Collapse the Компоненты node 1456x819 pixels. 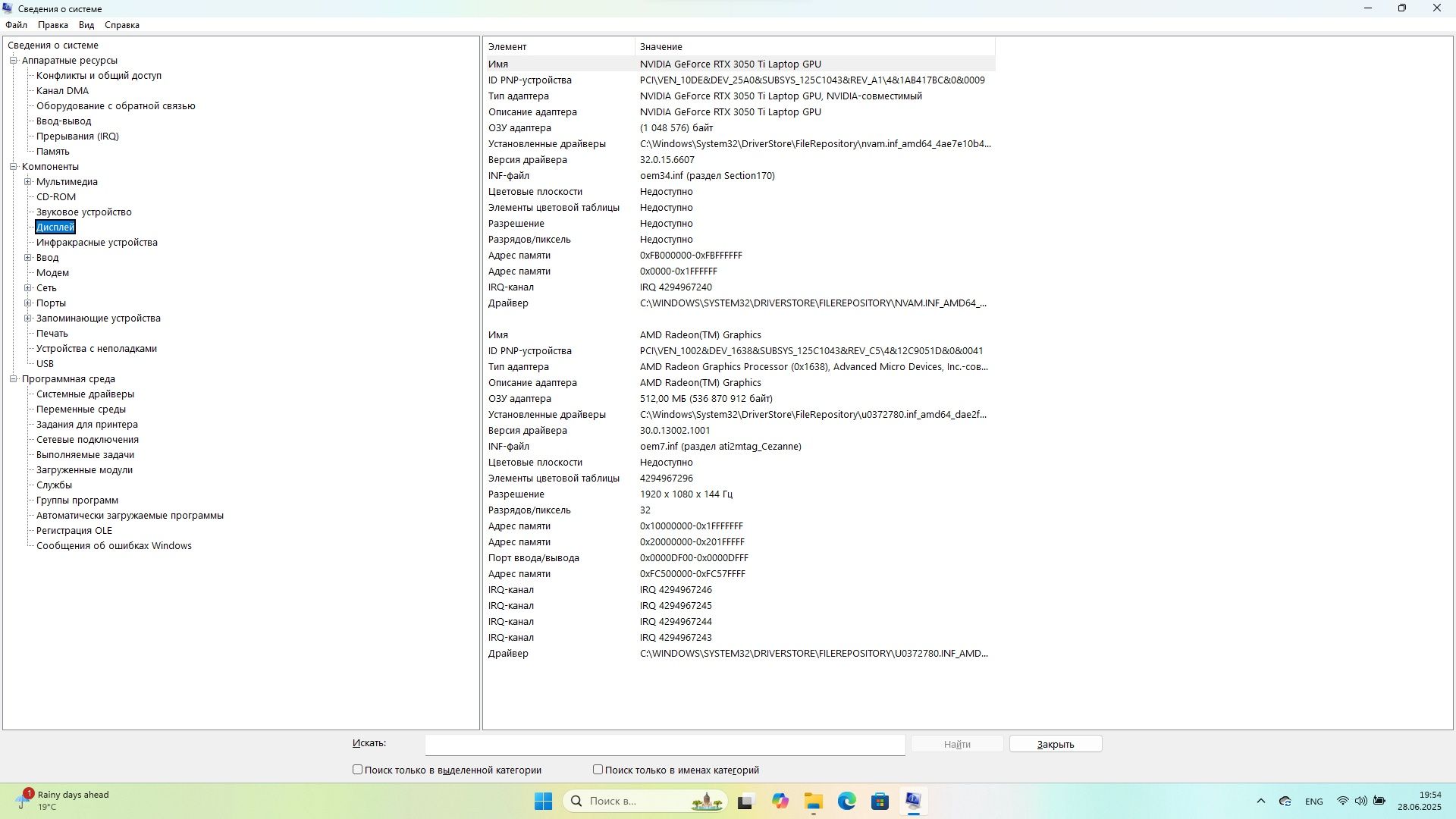click(x=13, y=167)
